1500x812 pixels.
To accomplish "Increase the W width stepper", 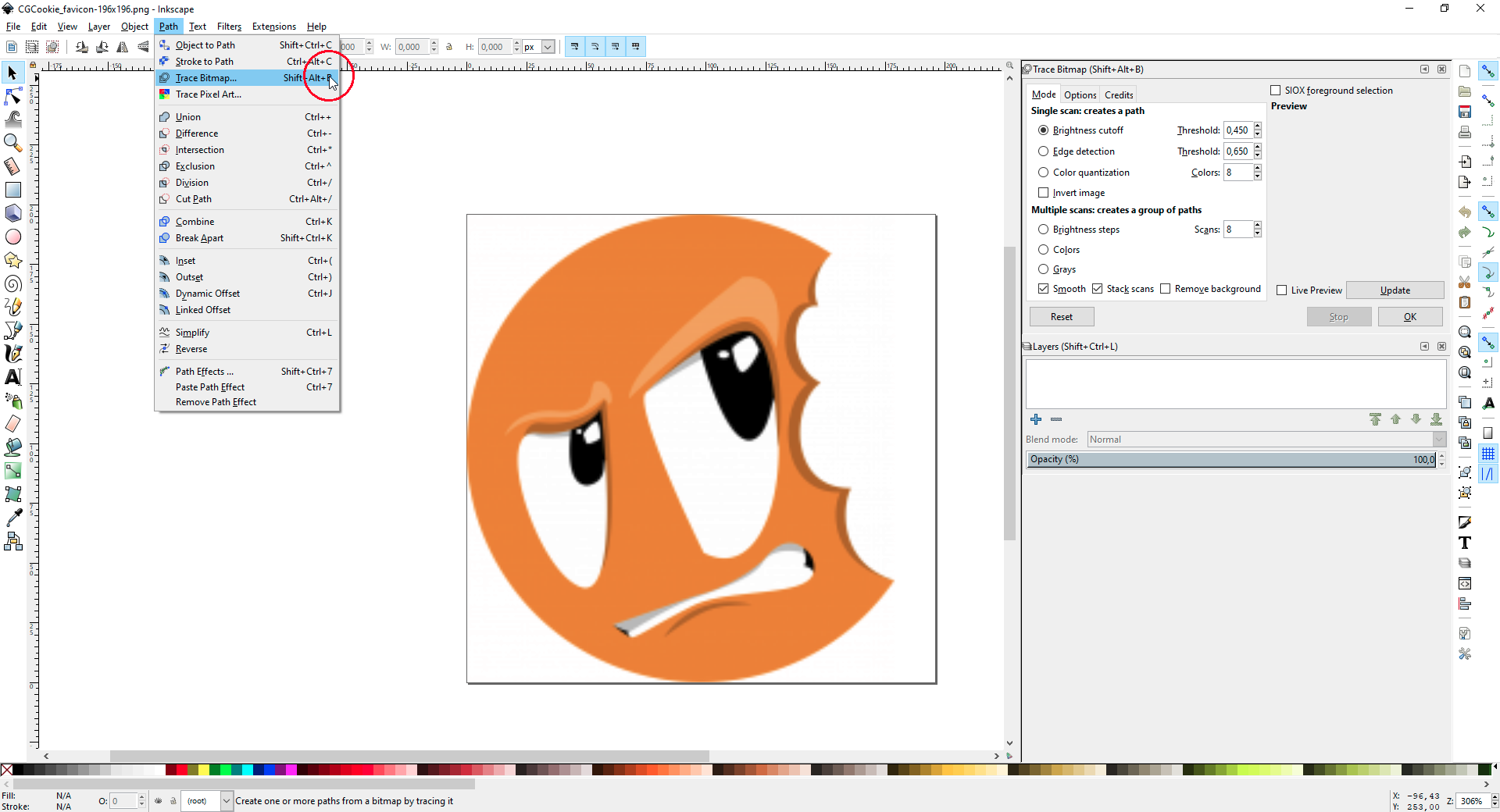I will 434,44.
